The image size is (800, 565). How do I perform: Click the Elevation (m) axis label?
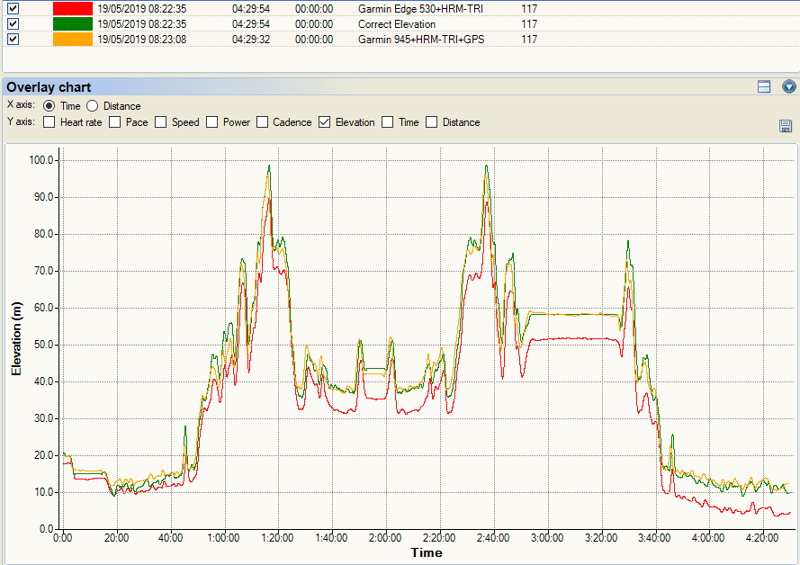[16, 339]
